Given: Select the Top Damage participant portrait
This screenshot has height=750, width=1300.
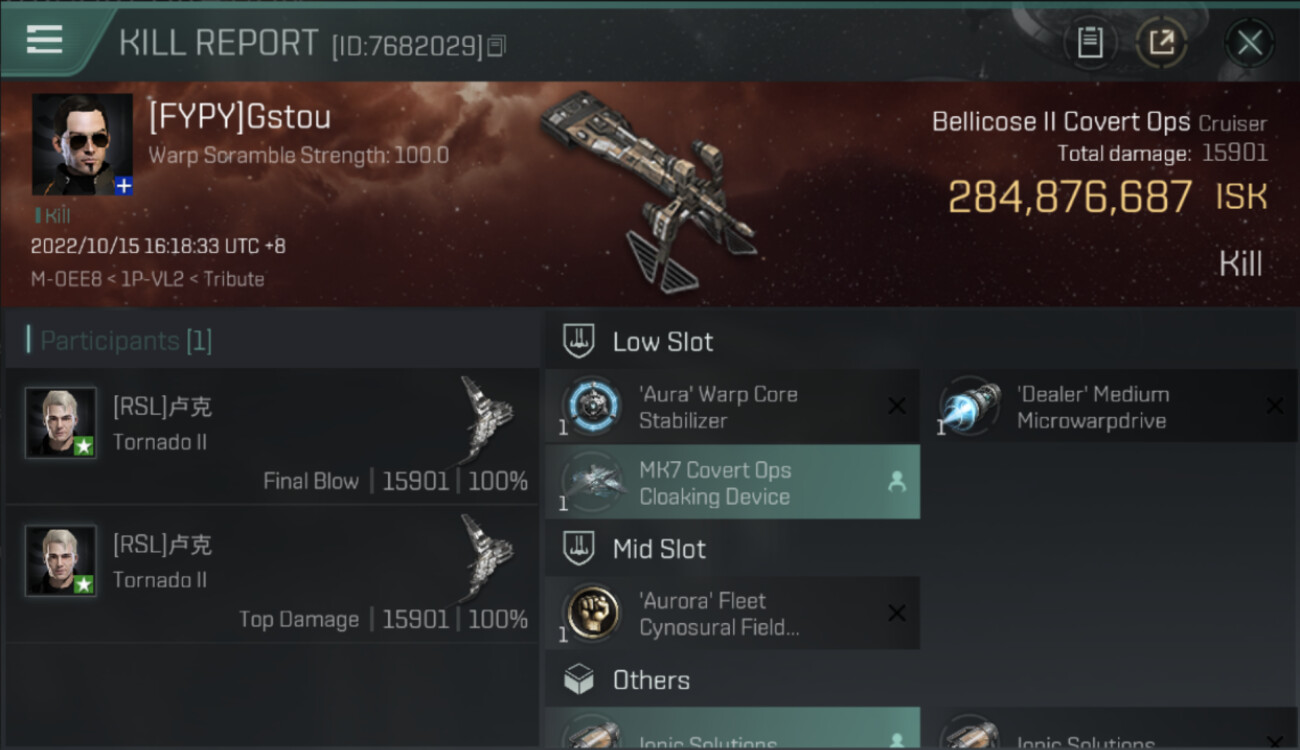Looking at the screenshot, I should (x=61, y=561).
